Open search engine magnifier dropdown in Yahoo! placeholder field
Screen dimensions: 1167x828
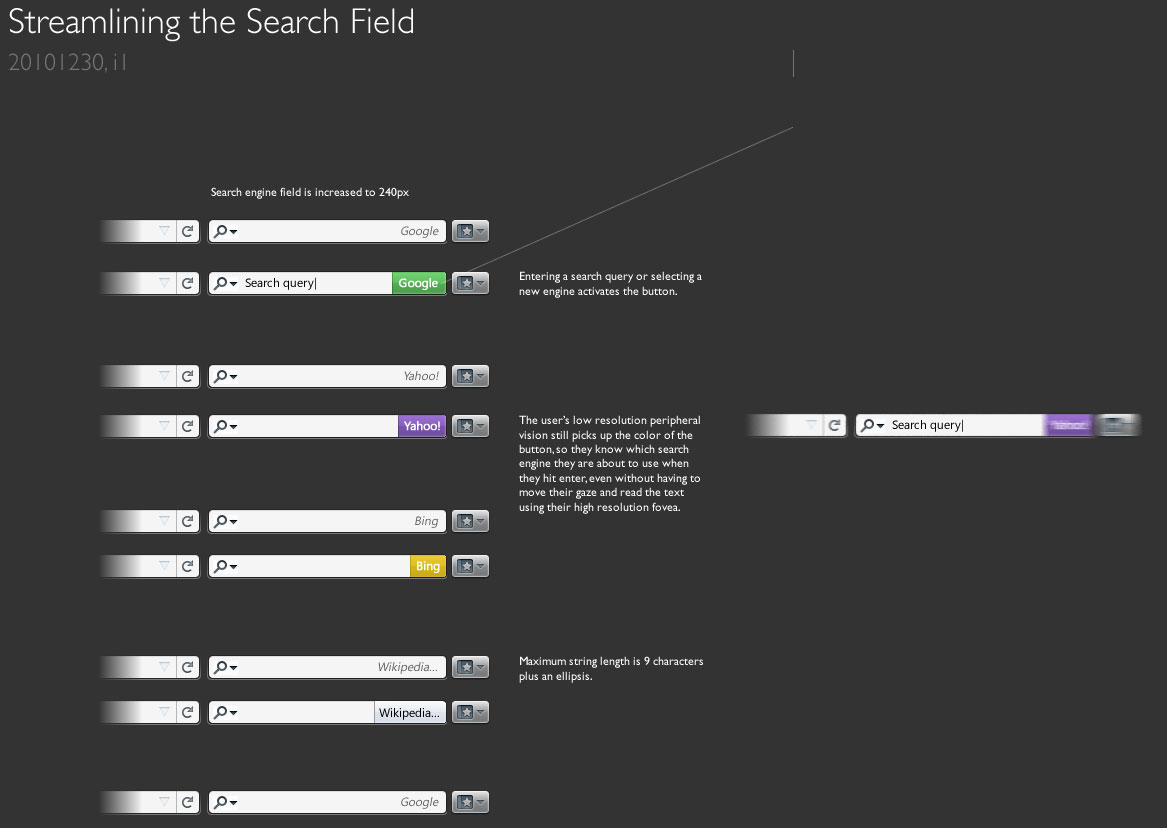point(225,376)
